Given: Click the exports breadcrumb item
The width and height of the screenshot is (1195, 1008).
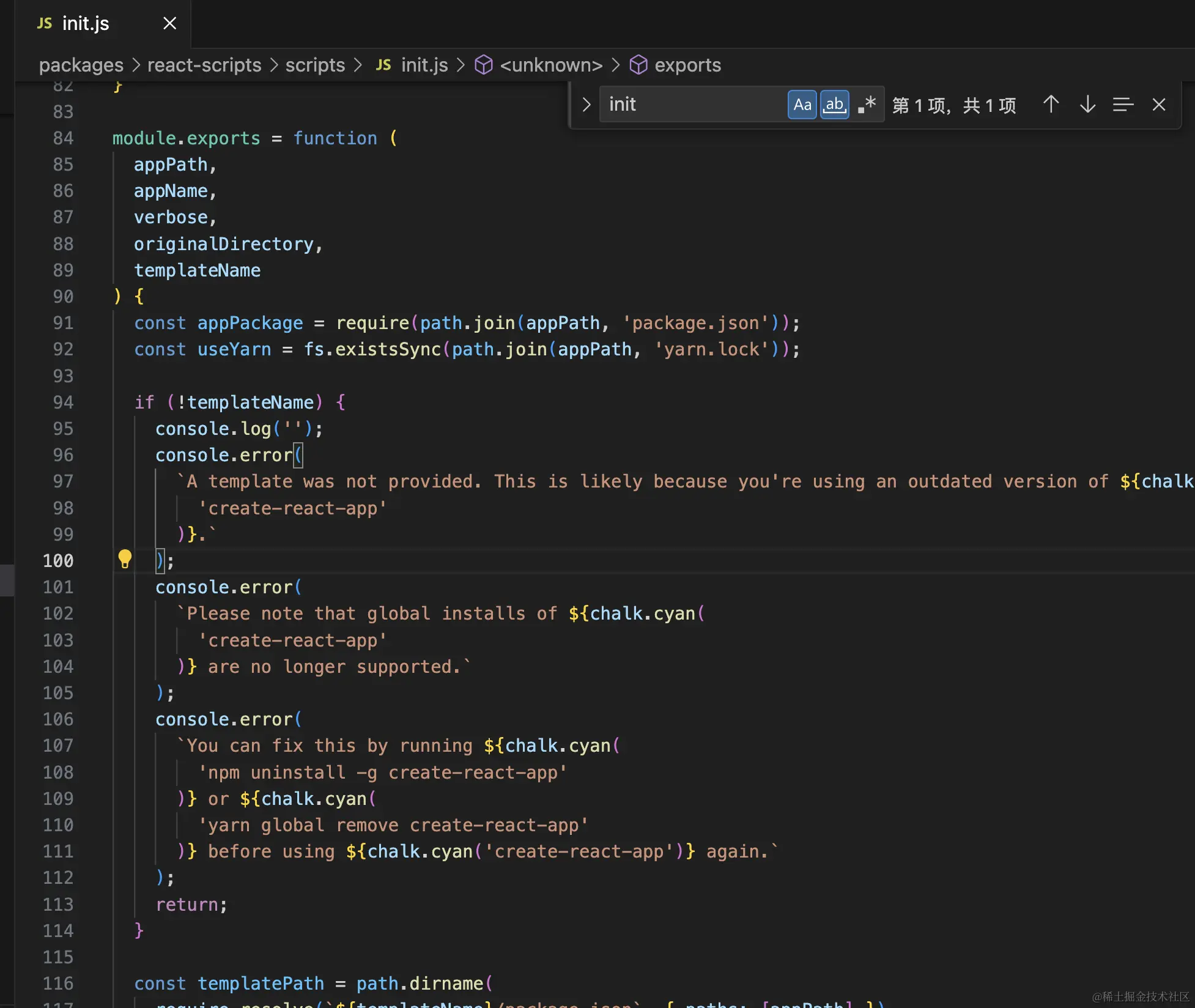Looking at the screenshot, I should click(687, 65).
